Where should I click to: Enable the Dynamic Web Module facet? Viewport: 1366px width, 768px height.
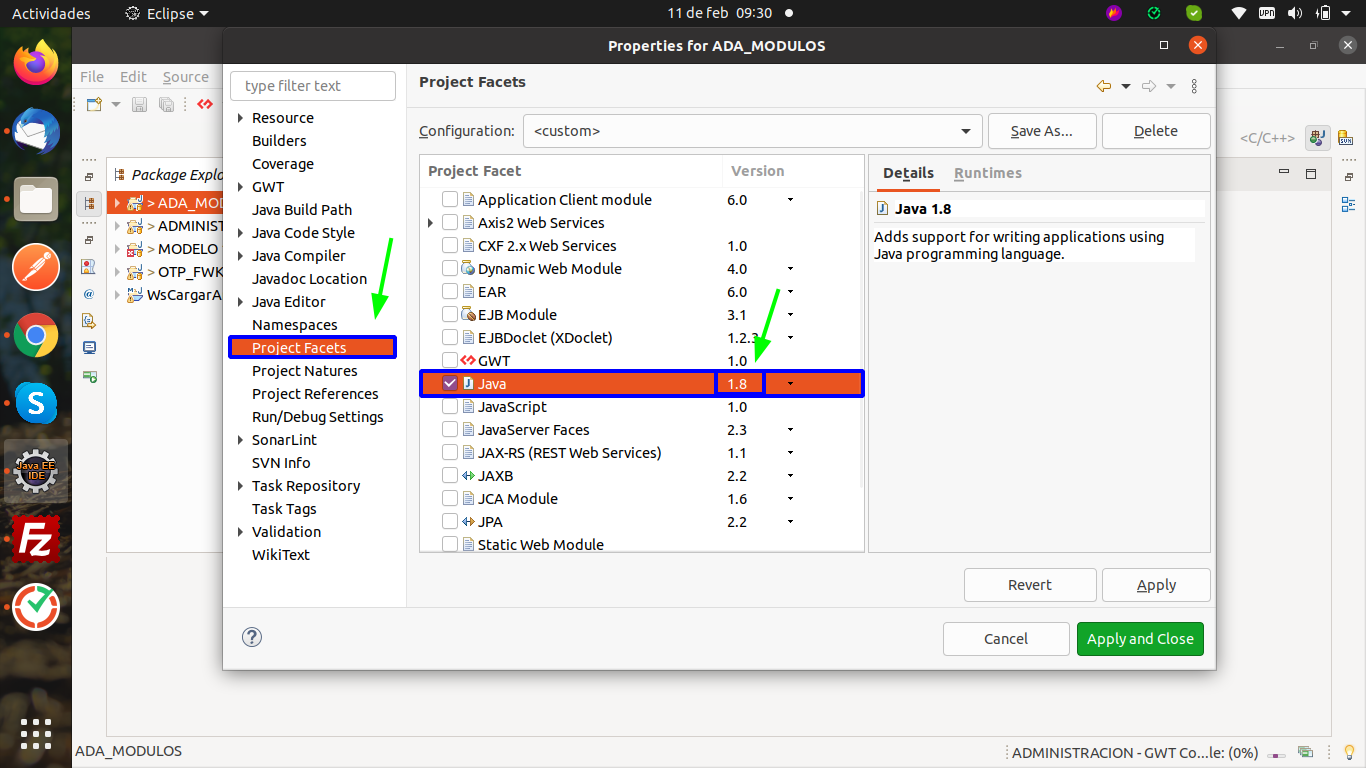coord(450,269)
